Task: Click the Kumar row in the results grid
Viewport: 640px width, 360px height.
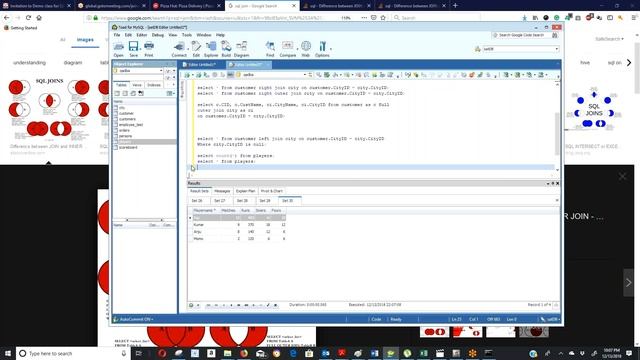Action: pos(239,224)
